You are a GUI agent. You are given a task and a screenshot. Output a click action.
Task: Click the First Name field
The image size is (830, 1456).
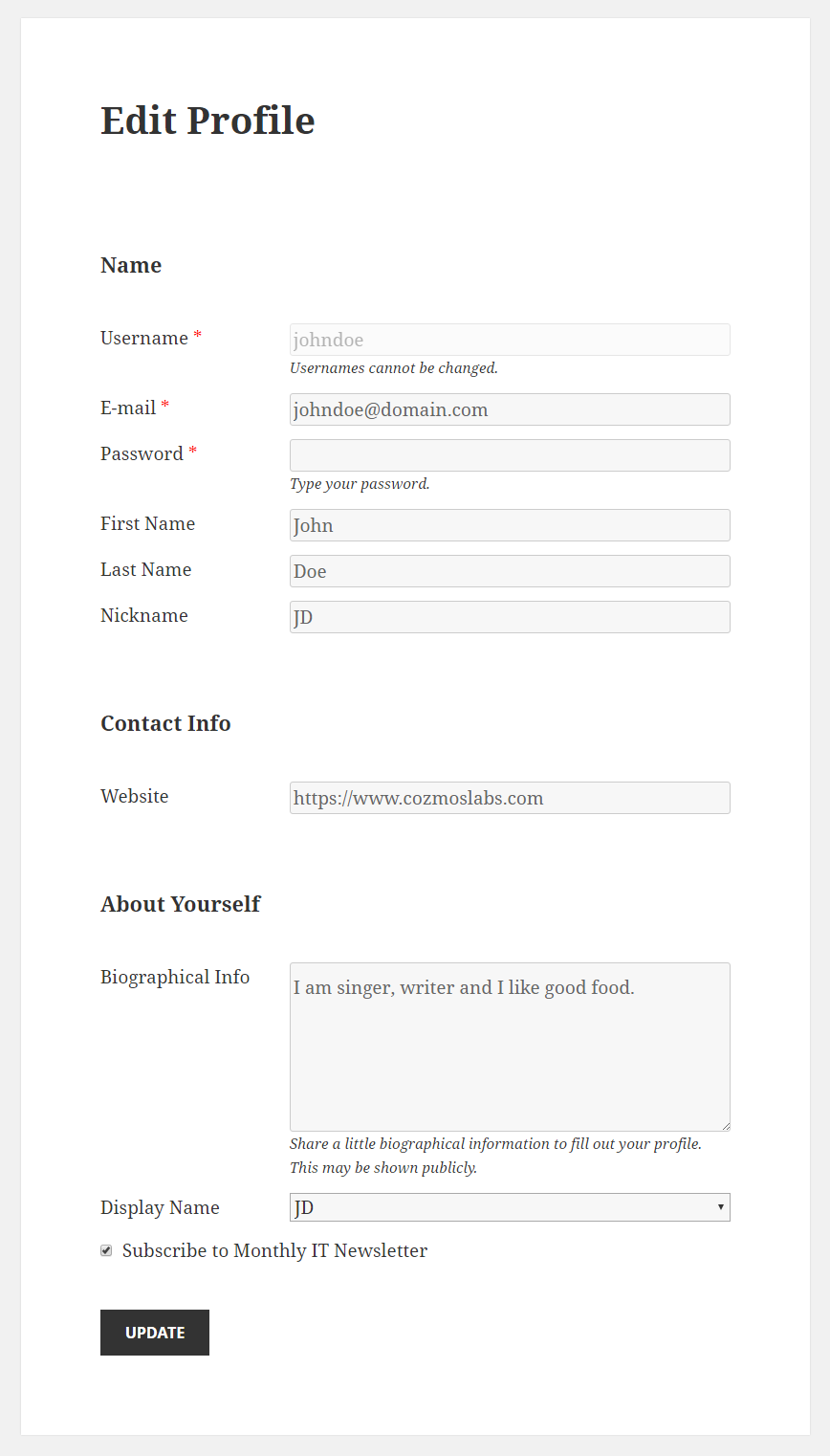click(510, 525)
